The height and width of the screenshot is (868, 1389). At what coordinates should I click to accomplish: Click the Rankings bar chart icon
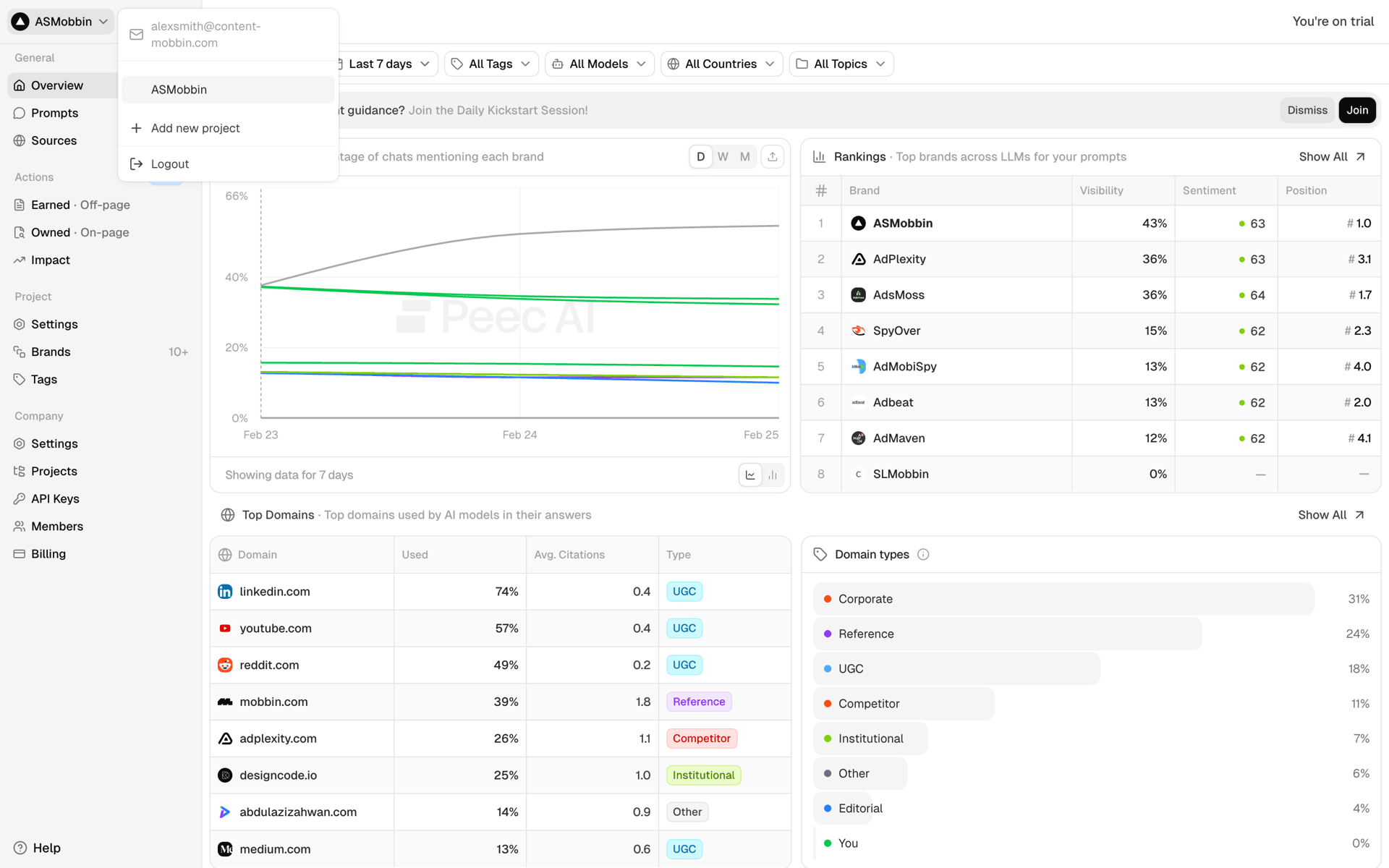point(820,157)
